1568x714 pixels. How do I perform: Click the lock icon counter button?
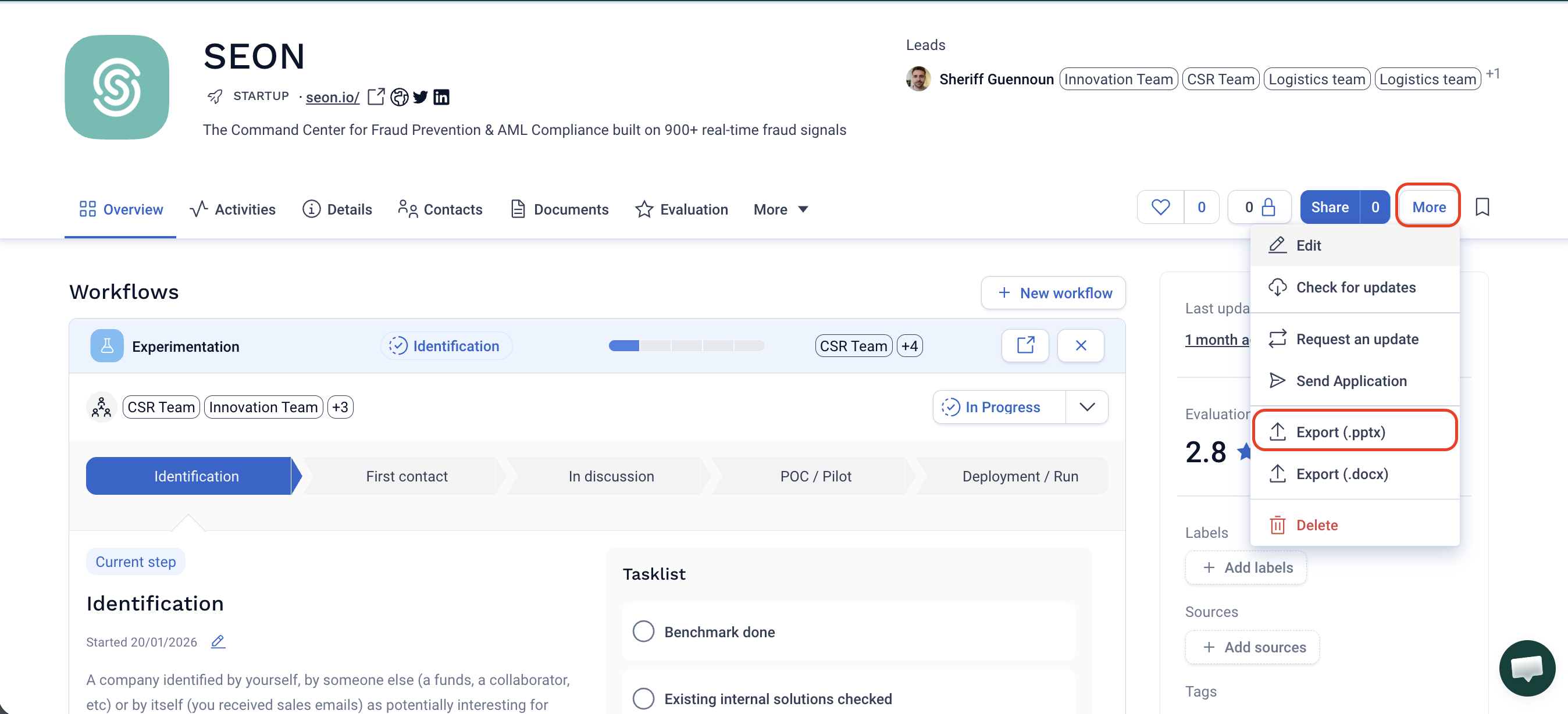point(1259,208)
